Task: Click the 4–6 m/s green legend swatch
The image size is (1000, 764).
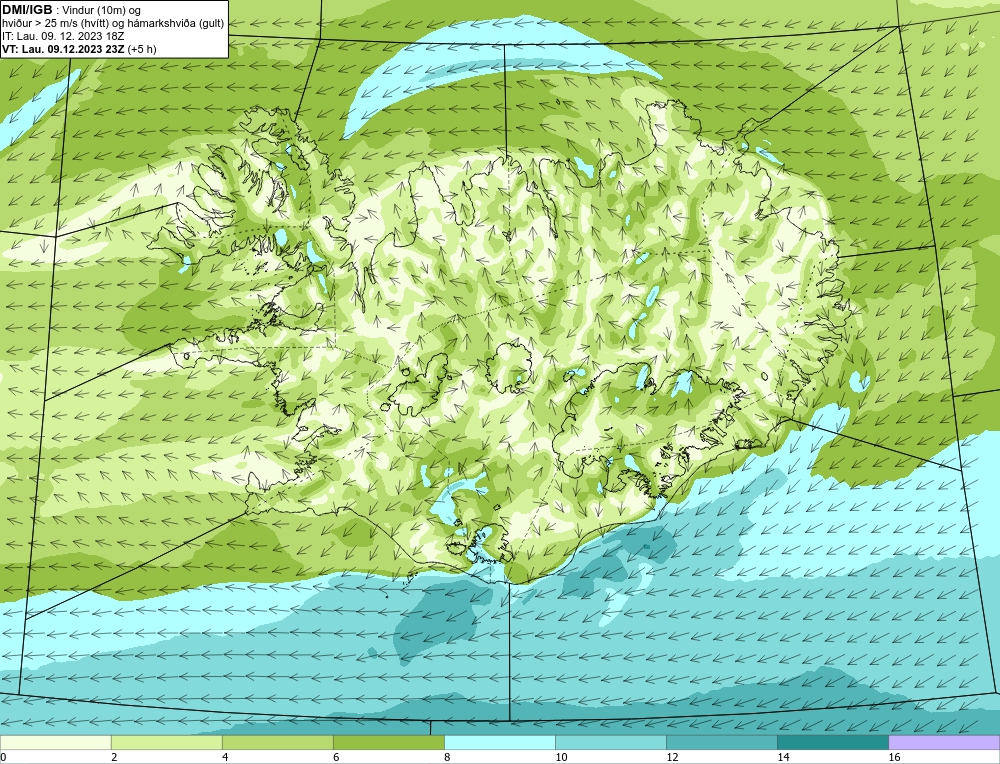Action: pos(277,742)
